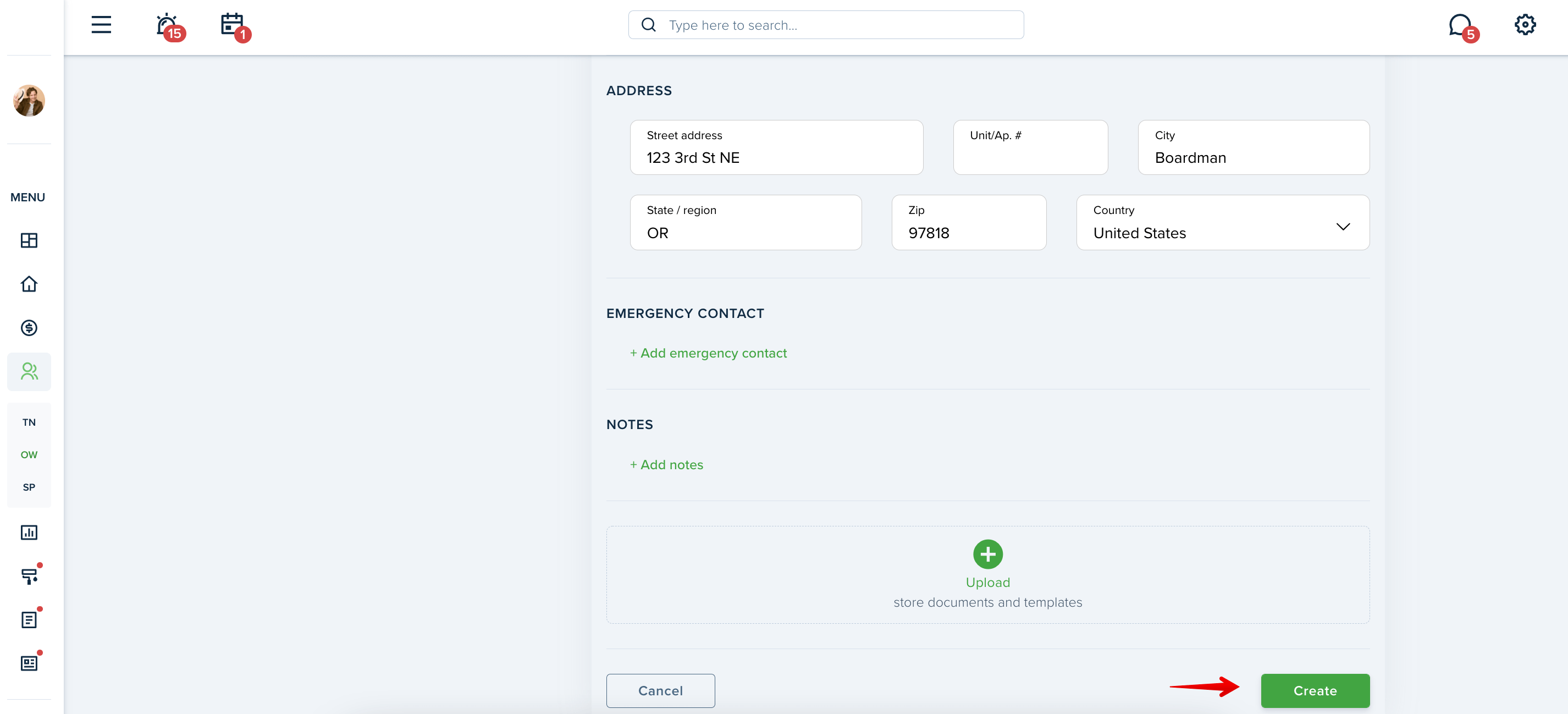1568x714 pixels.
Task: Open accounting dollar icon in sidebar
Action: click(29, 328)
